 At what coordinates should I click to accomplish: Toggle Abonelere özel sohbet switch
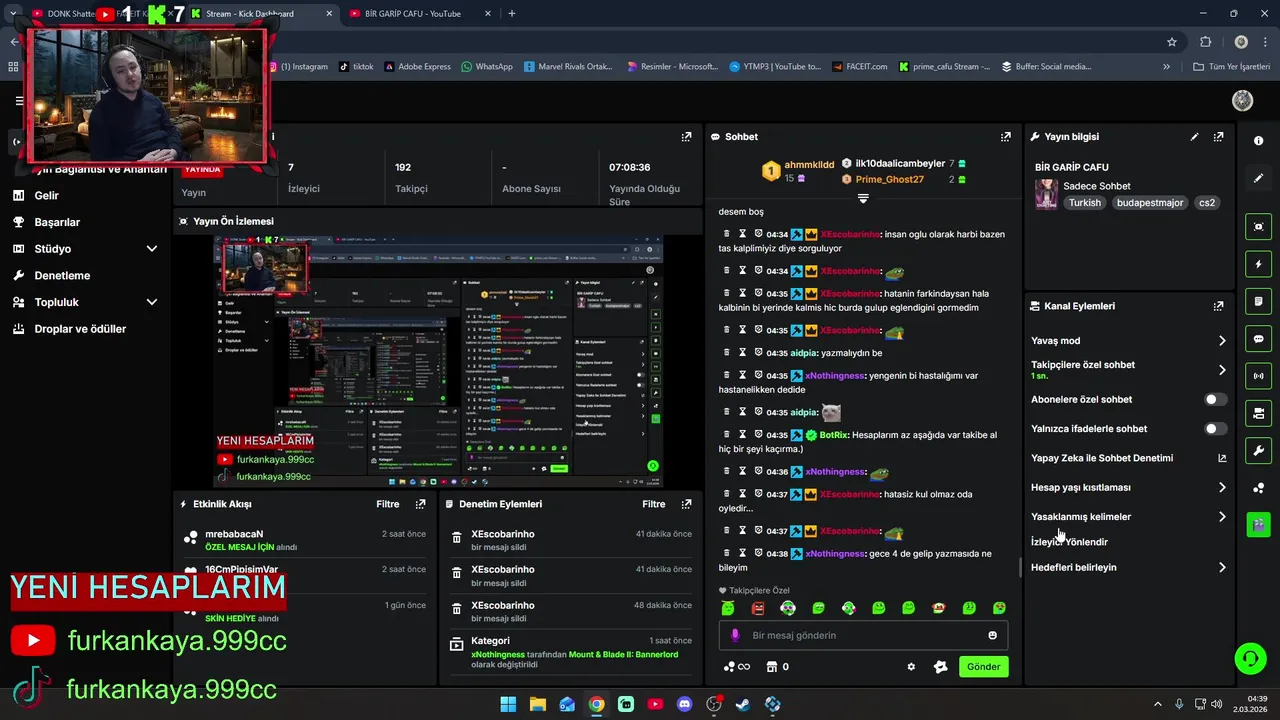1215,399
